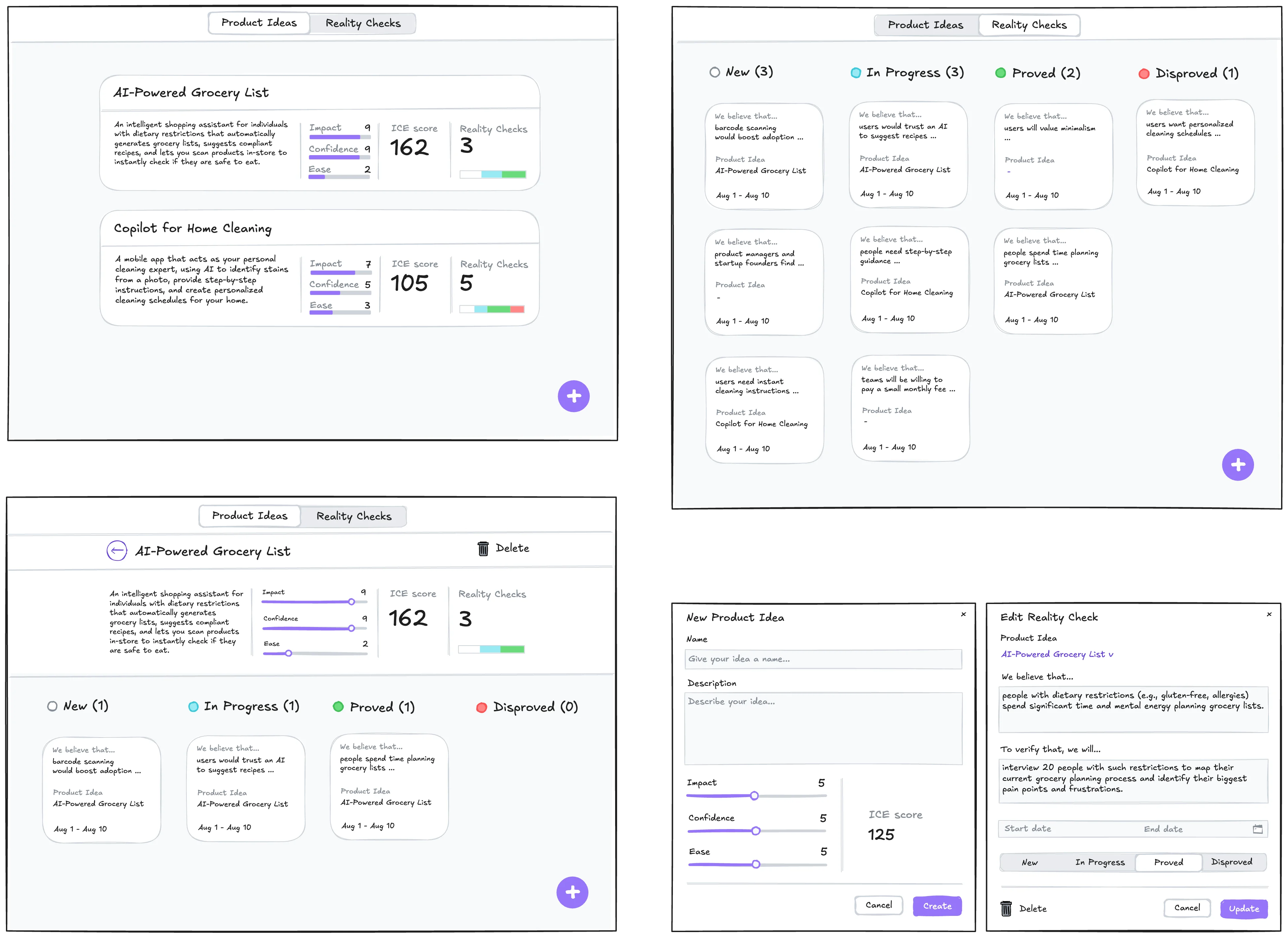The height and width of the screenshot is (938, 1288).
Task: Set reality check status to In Progress
Action: pyautogui.click(x=1100, y=862)
